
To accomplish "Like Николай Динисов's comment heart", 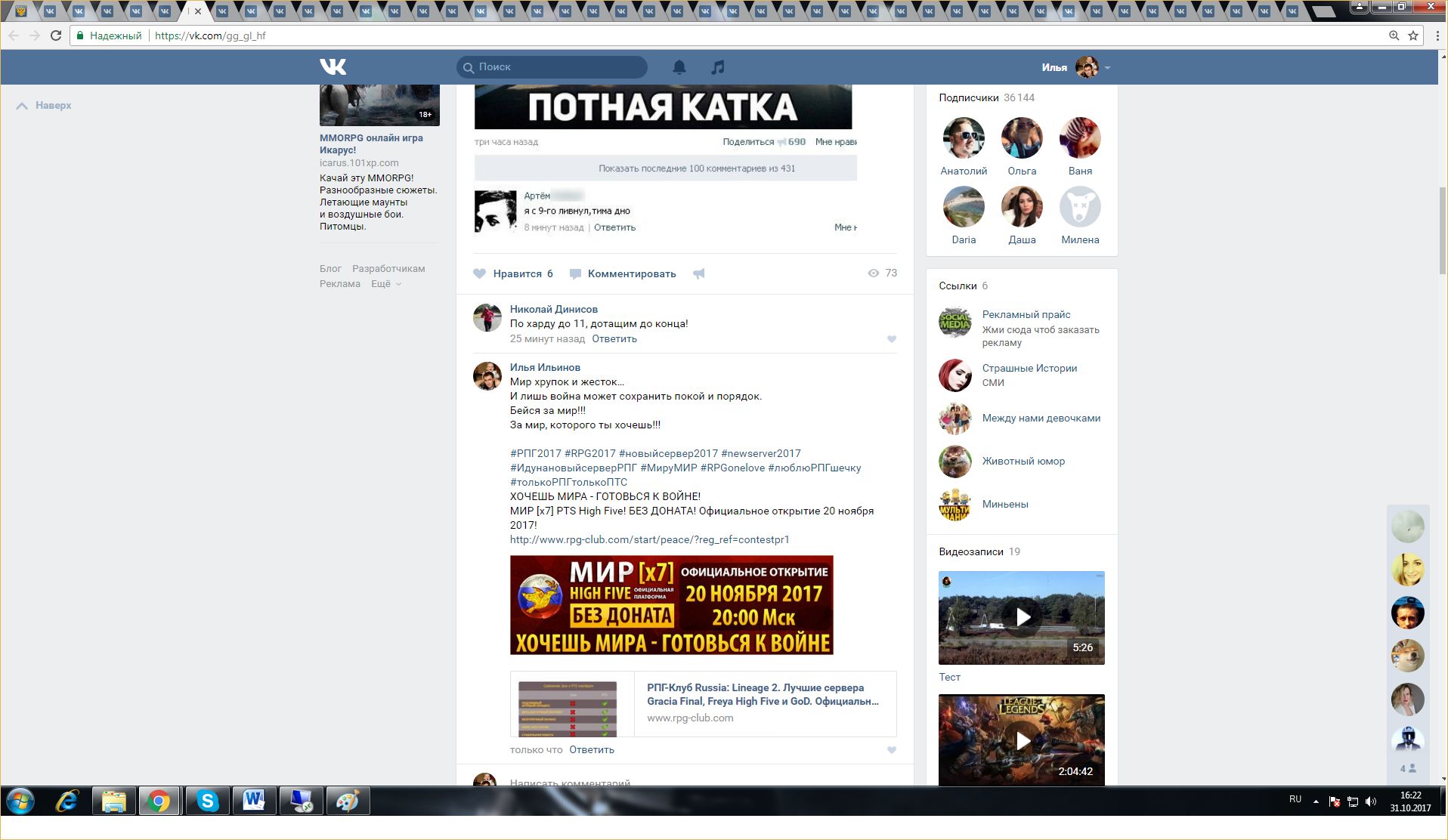I will (892, 339).
